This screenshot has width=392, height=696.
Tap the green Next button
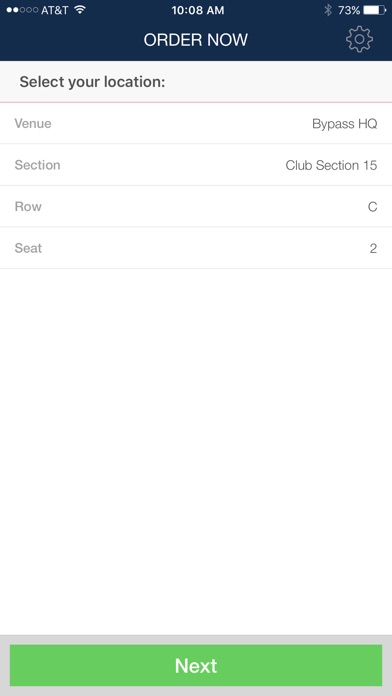(196, 665)
